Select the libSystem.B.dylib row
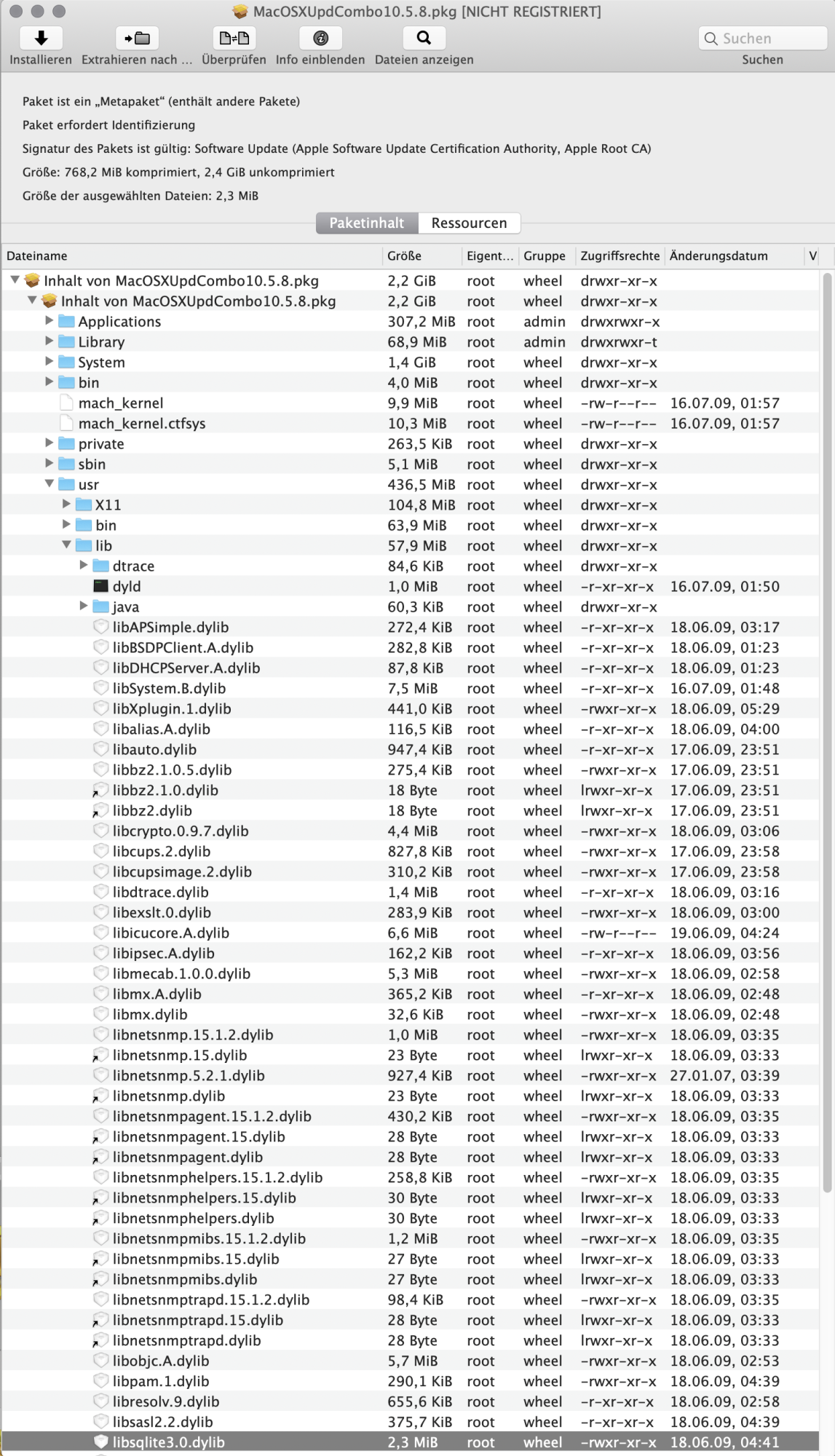The width and height of the screenshot is (835, 1456). coord(411,688)
